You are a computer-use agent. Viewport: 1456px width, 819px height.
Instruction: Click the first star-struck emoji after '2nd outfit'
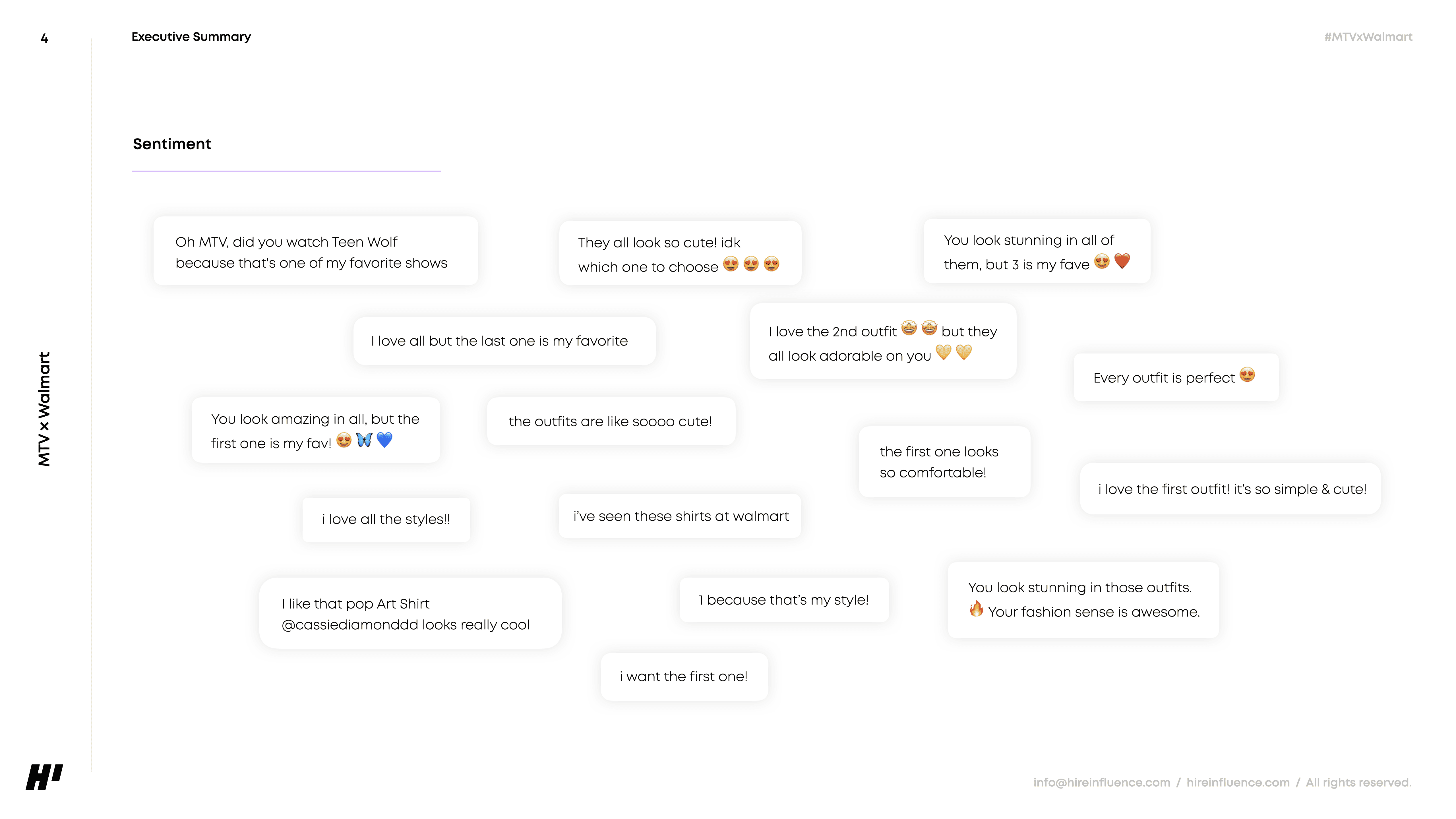point(909,328)
